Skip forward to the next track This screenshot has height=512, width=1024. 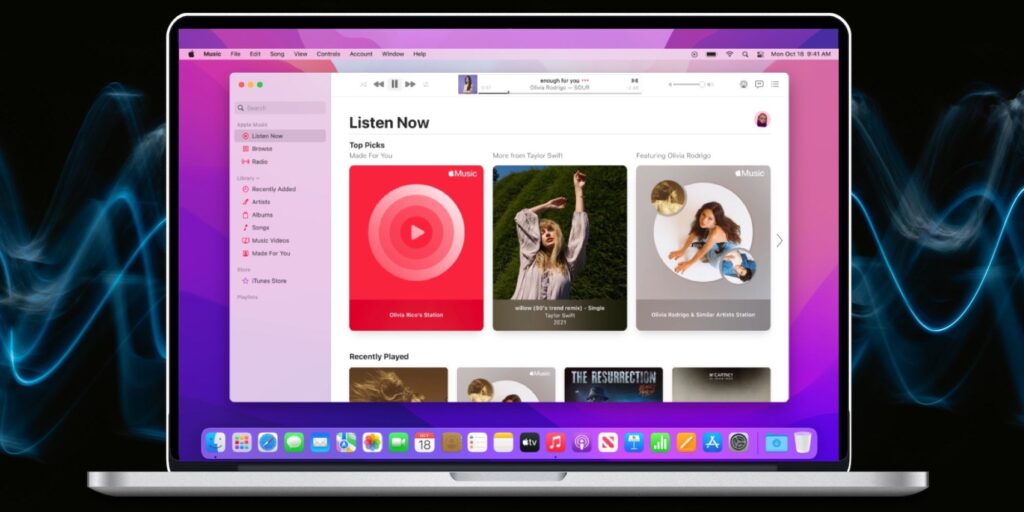coord(410,84)
